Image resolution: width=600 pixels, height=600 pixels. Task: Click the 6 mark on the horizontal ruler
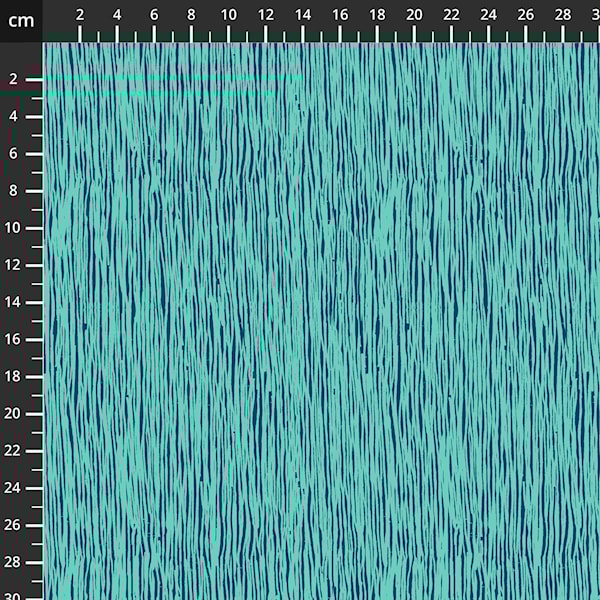coord(154,15)
